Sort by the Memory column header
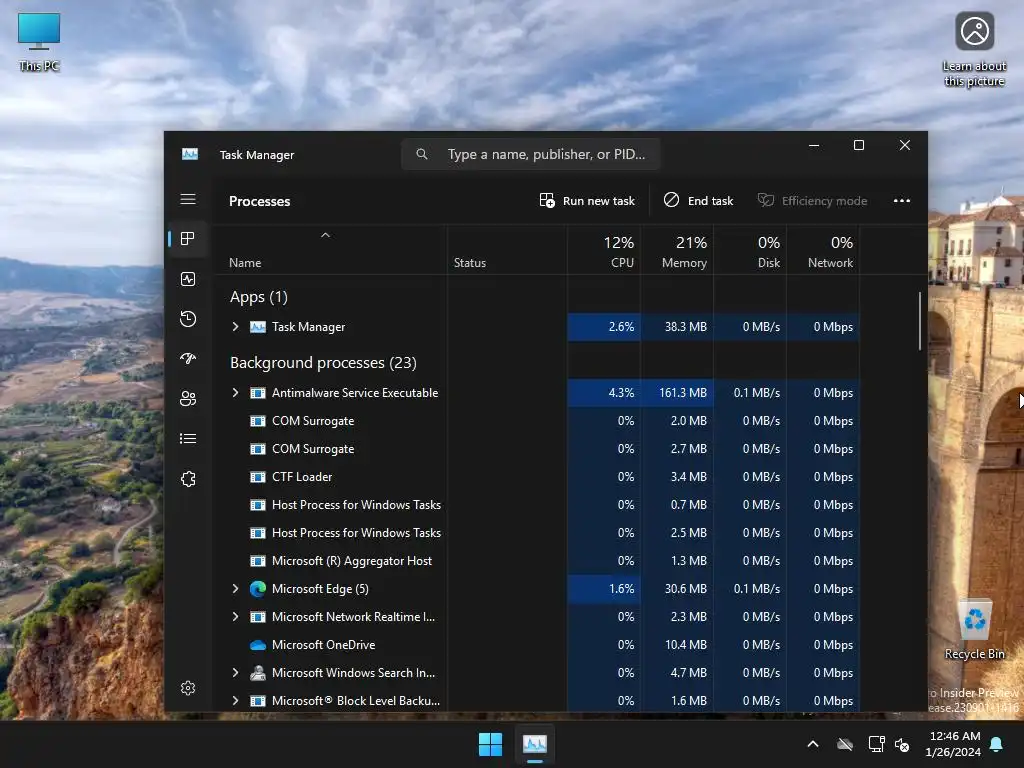 (x=677, y=251)
